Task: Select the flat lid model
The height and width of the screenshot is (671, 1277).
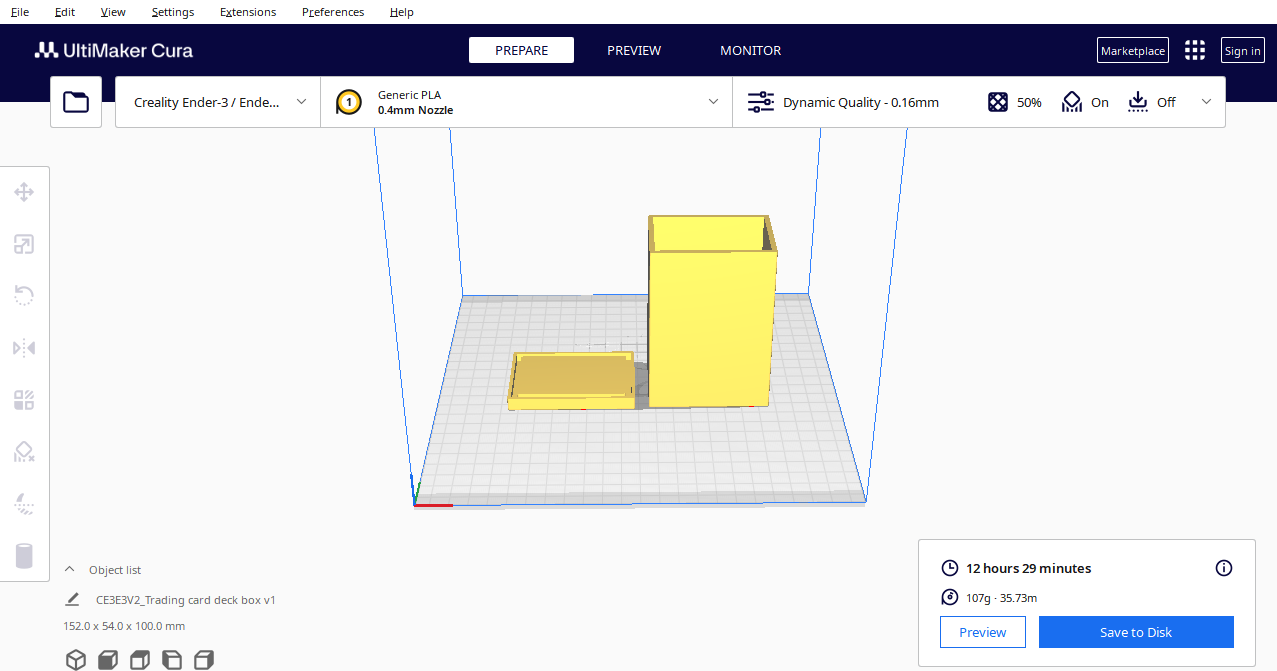Action: coord(572,381)
